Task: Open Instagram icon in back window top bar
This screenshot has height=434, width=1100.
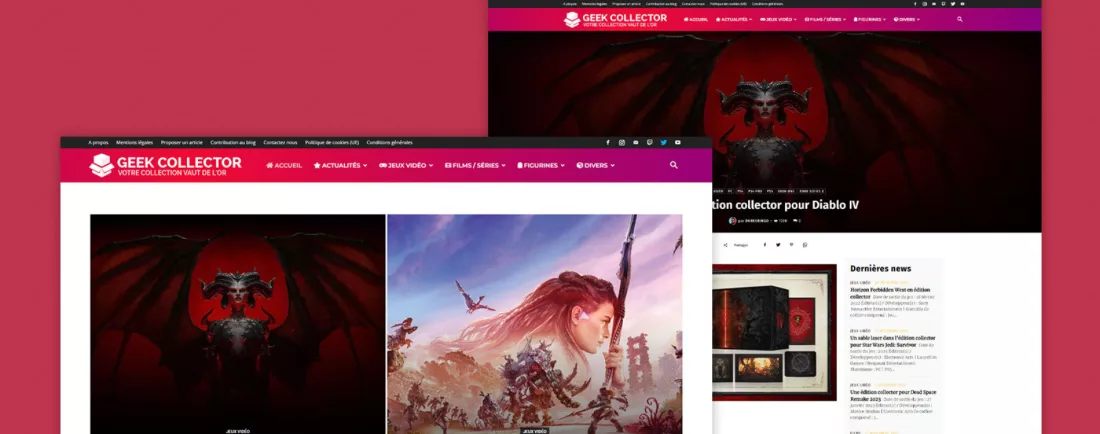Action: coord(925,4)
